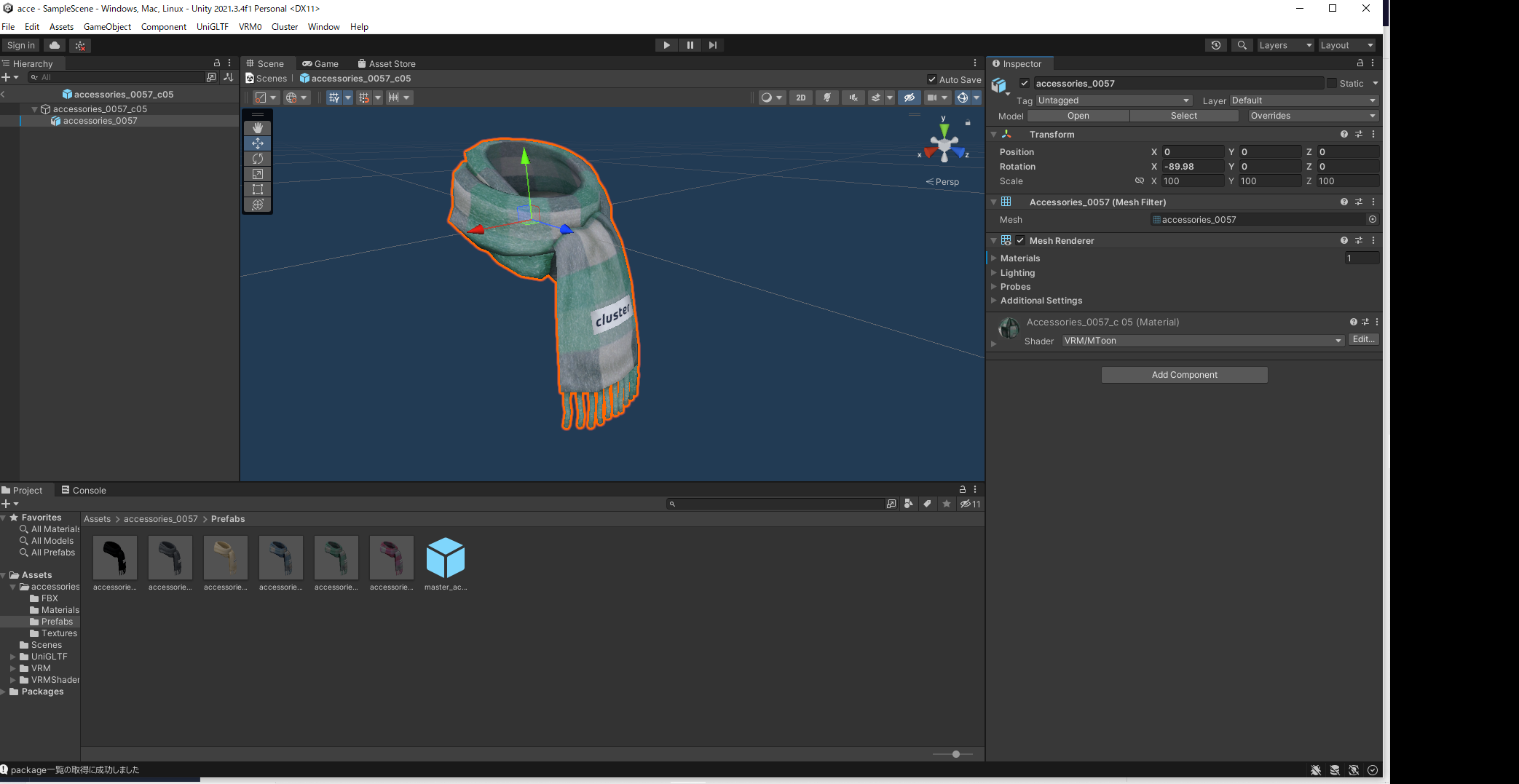The height and width of the screenshot is (784, 1519).
Task: Save search as favorite star
Action: pyautogui.click(x=947, y=504)
